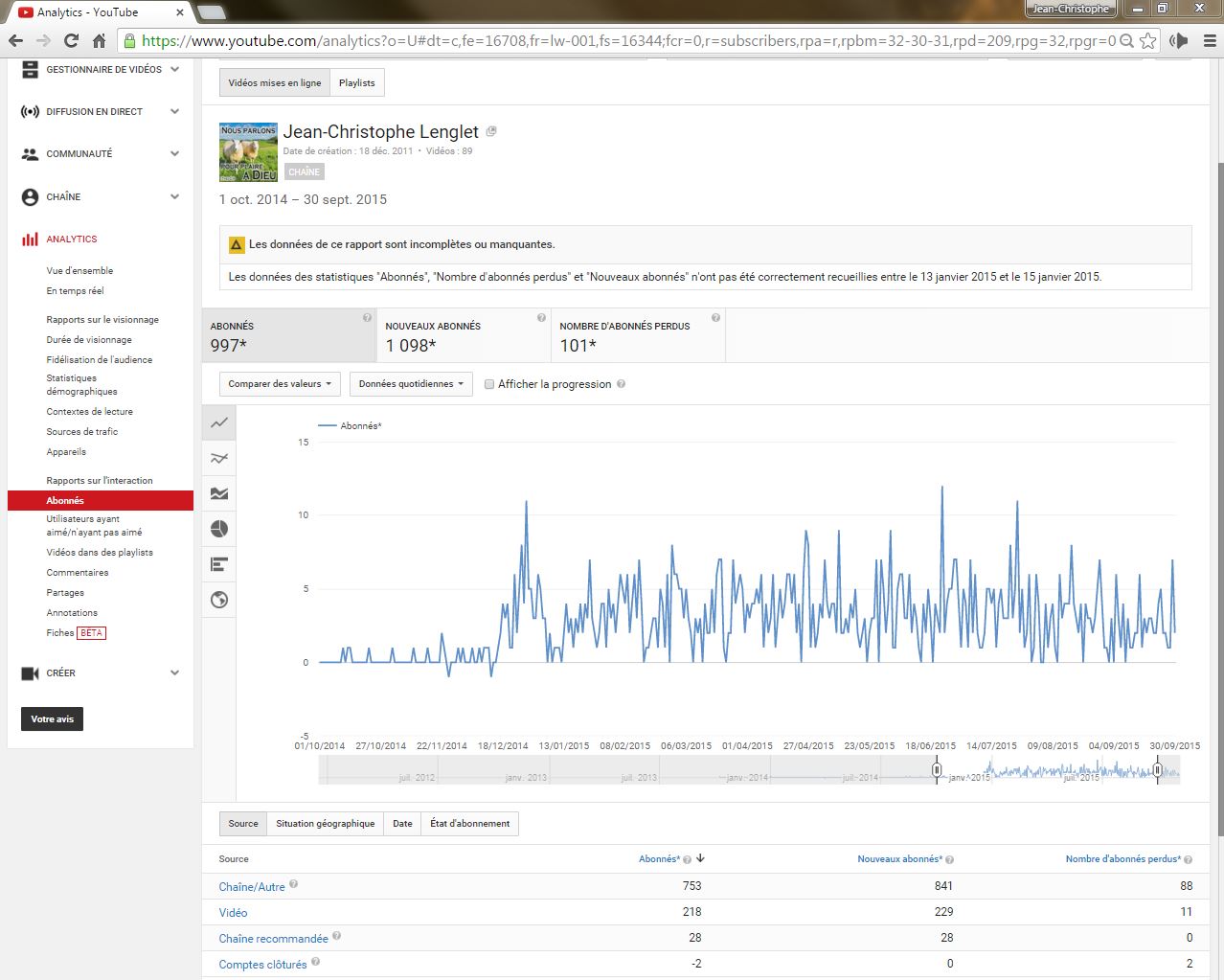
Task: Click the Gestionnaire de vidéos icon
Action: point(30,69)
